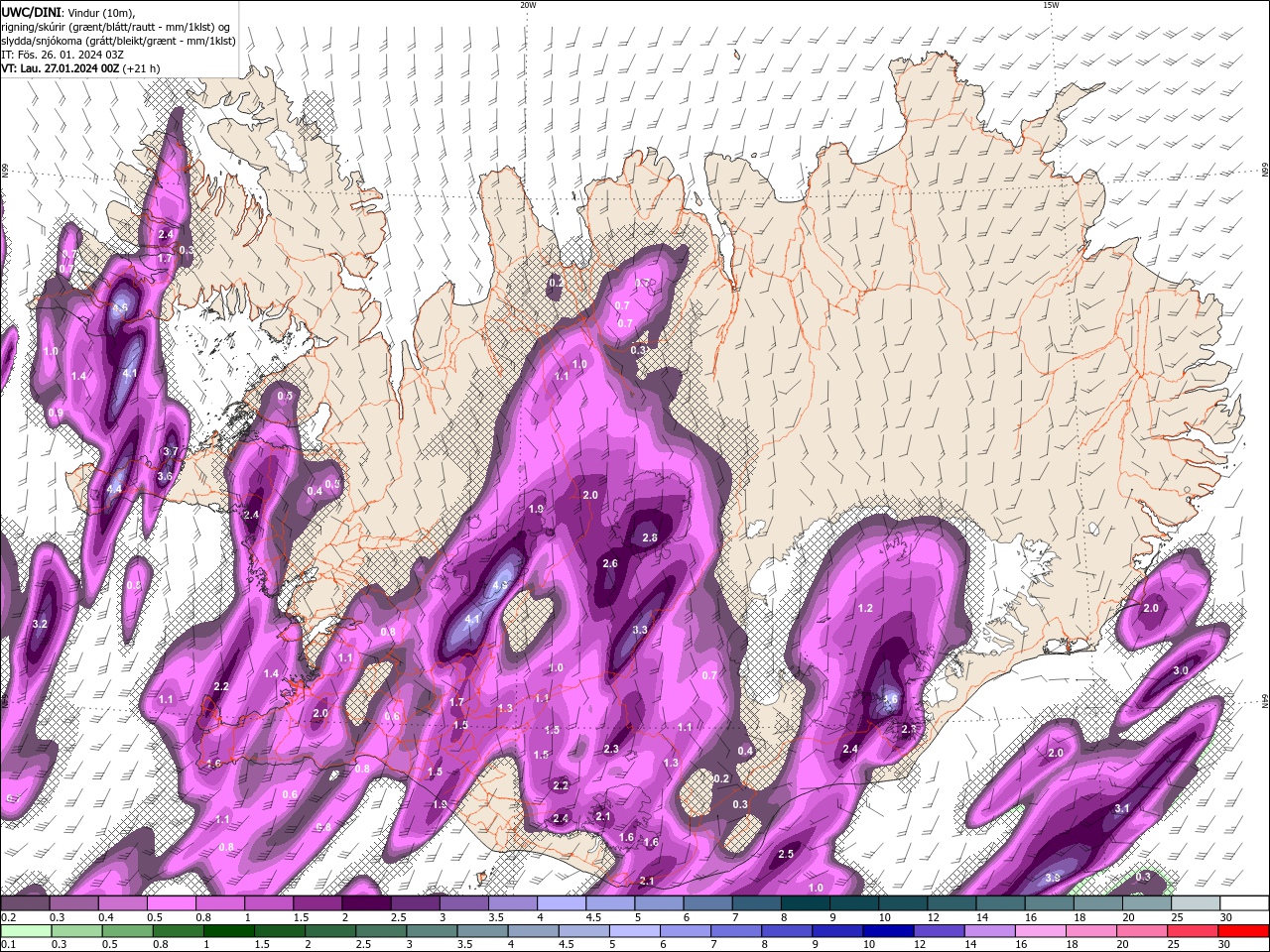Click the 1.8 precipitation value on the map

[x=440, y=804]
